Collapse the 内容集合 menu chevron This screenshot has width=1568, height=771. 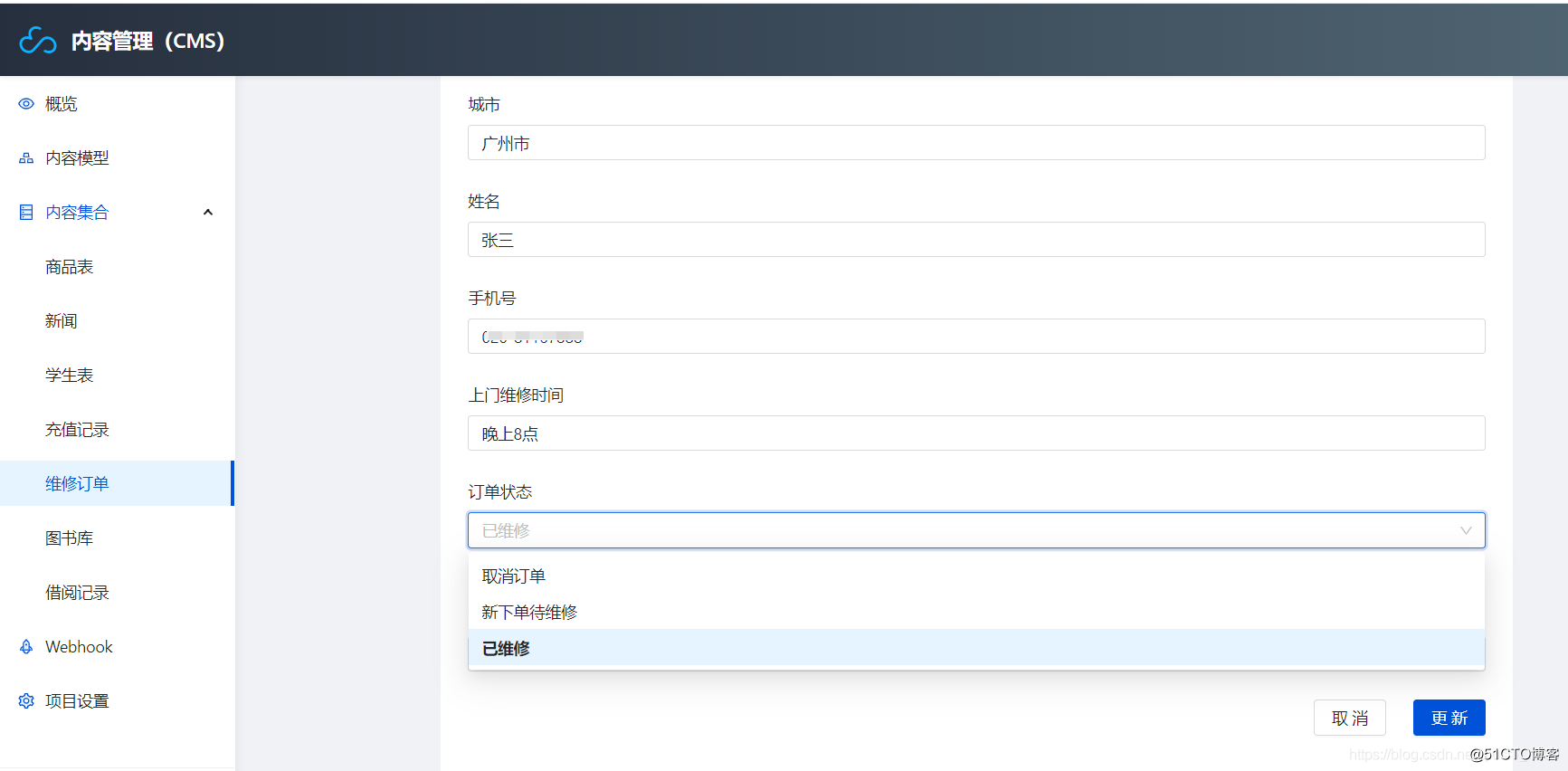click(208, 213)
